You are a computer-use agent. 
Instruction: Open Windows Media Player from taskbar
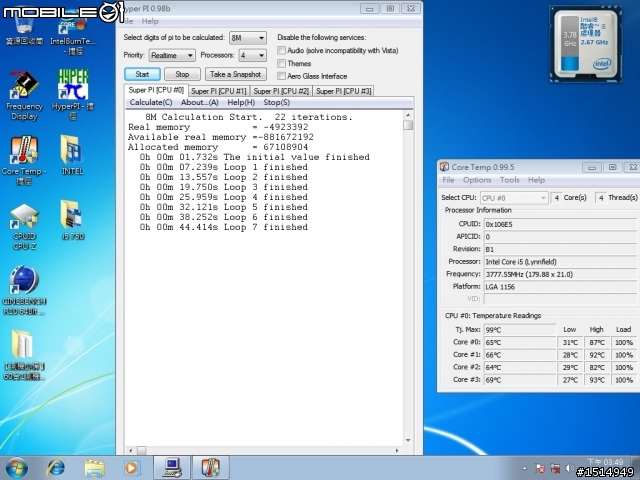click(x=132, y=468)
